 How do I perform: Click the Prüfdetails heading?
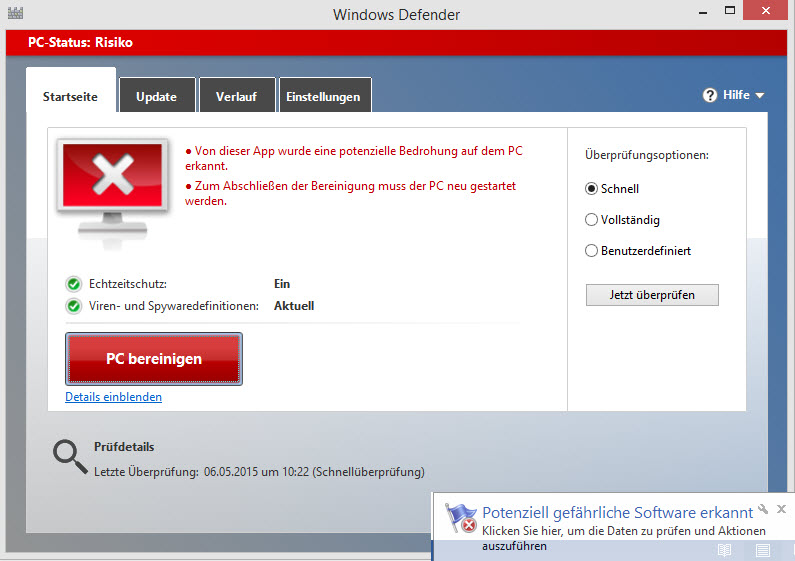[x=124, y=447]
